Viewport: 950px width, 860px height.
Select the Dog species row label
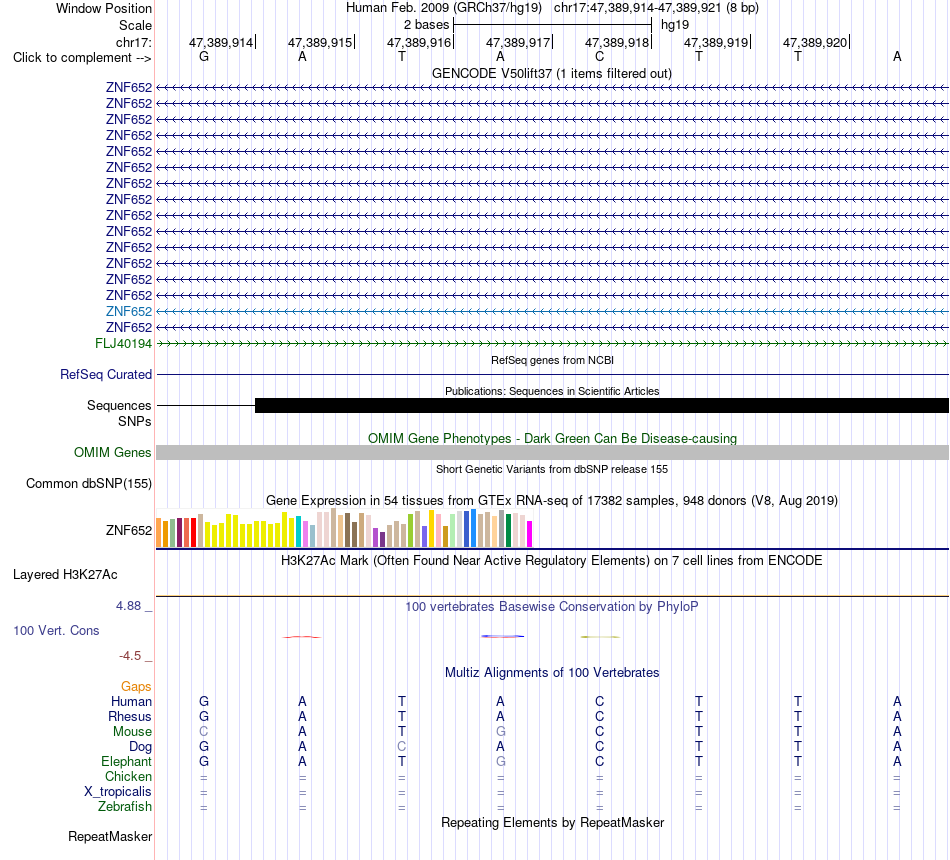(140, 747)
